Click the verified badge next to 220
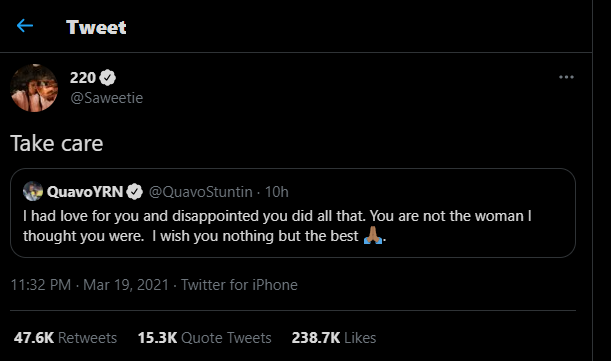 tap(108, 78)
